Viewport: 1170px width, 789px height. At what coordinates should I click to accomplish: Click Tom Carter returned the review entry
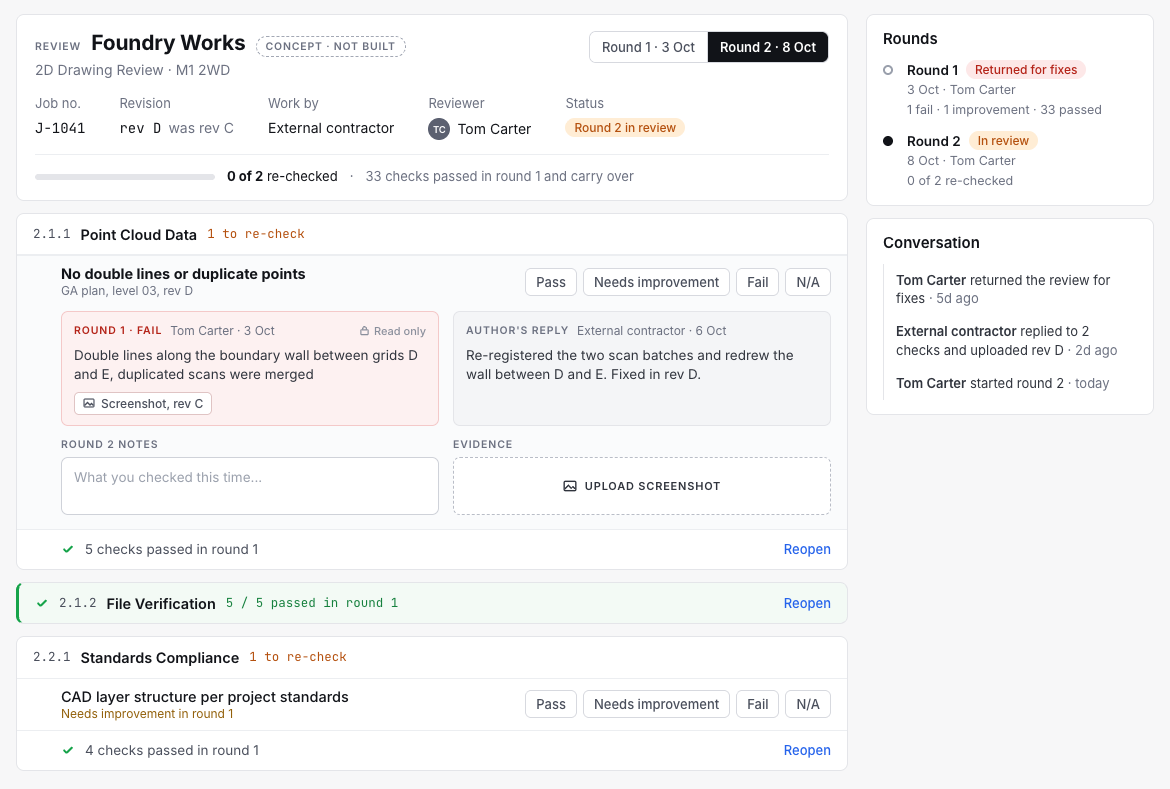[x=1003, y=289]
